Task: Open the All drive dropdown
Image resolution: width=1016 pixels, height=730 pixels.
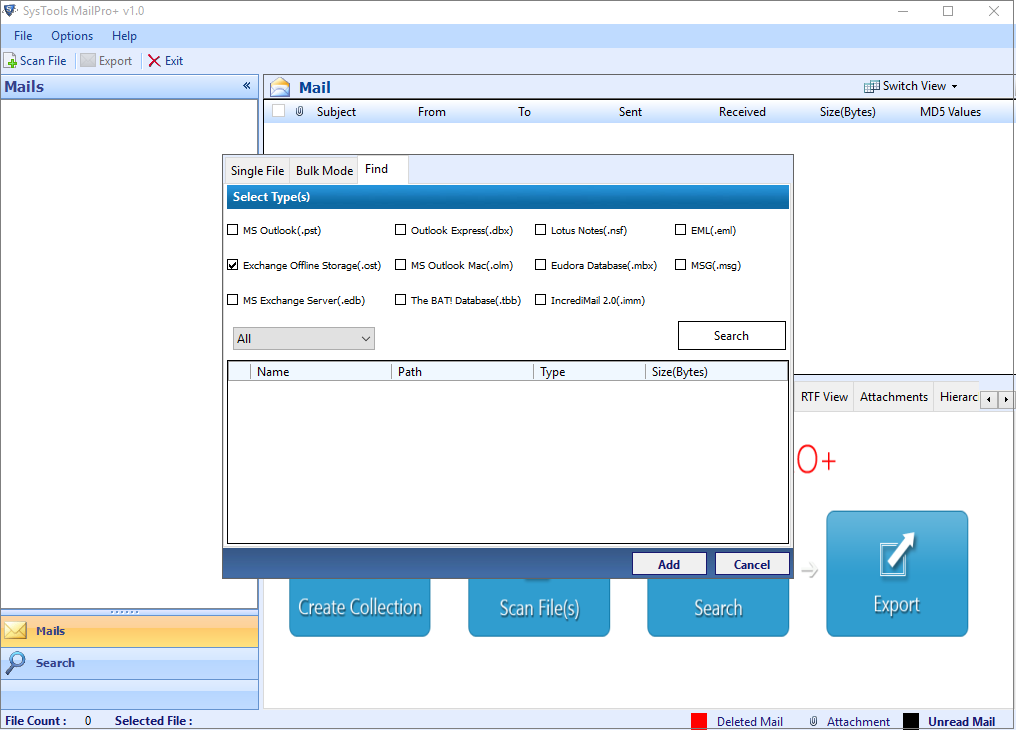Action: click(x=303, y=338)
